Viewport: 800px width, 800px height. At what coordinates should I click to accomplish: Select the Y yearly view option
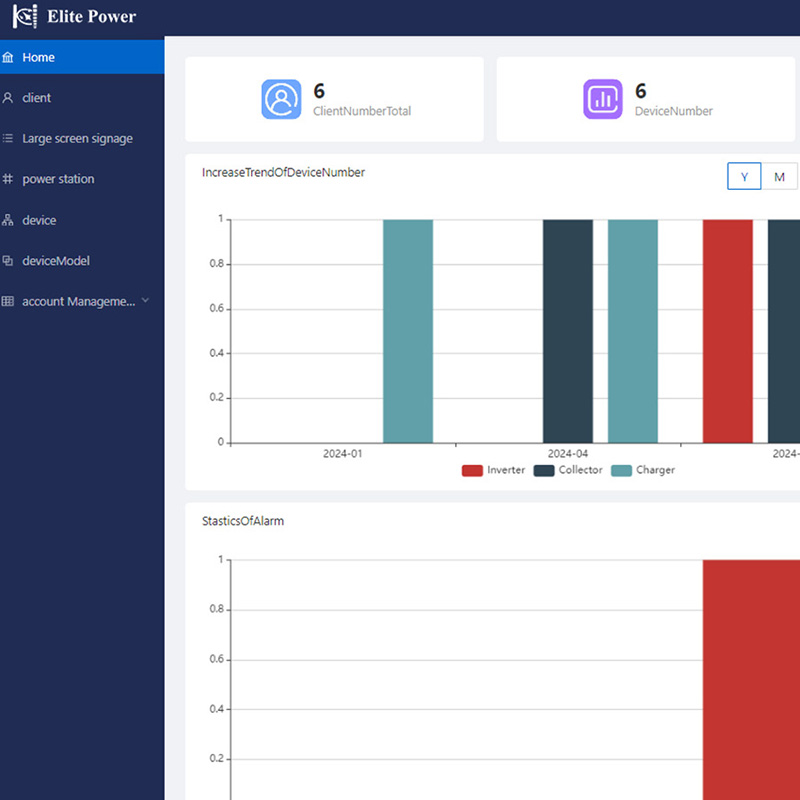(744, 177)
